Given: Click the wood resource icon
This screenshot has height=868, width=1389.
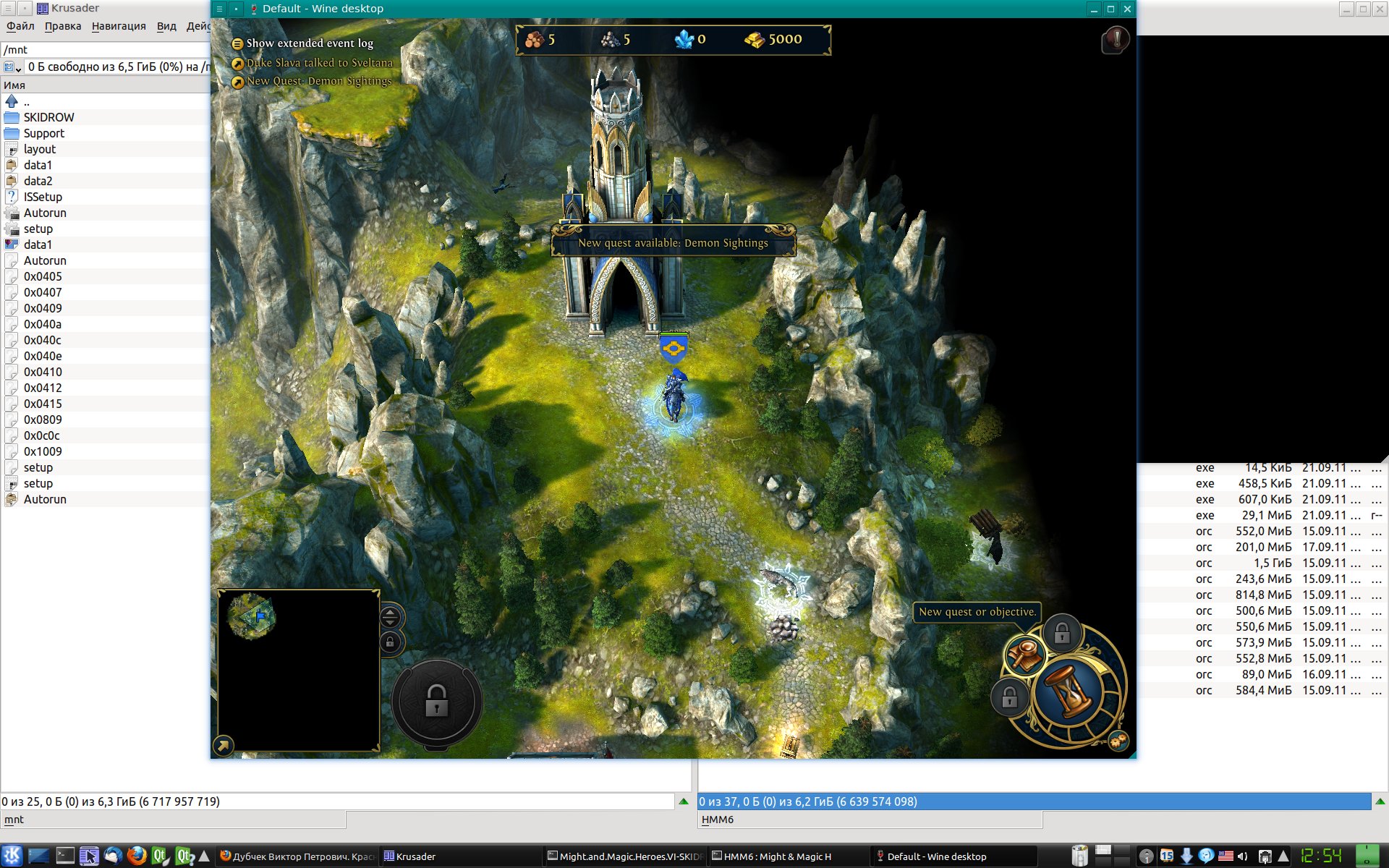Looking at the screenshot, I should pos(534,39).
